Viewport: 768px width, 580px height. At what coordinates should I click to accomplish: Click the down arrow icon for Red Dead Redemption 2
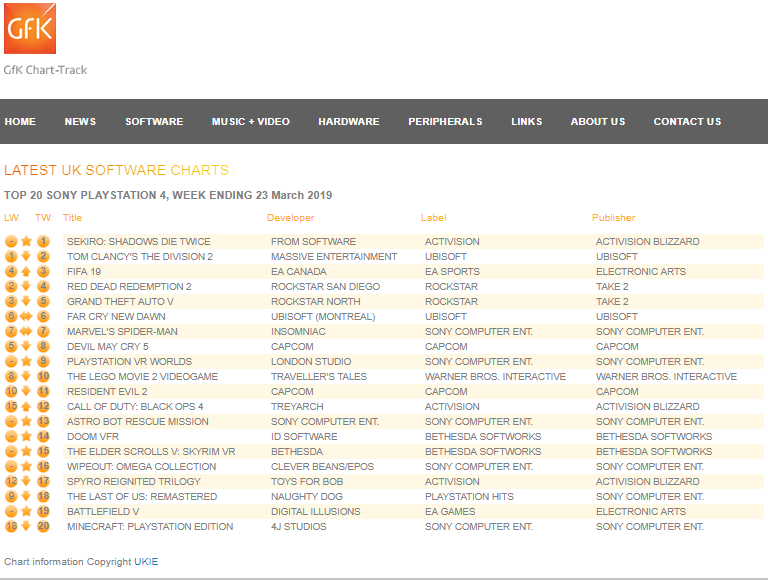click(x=26, y=286)
